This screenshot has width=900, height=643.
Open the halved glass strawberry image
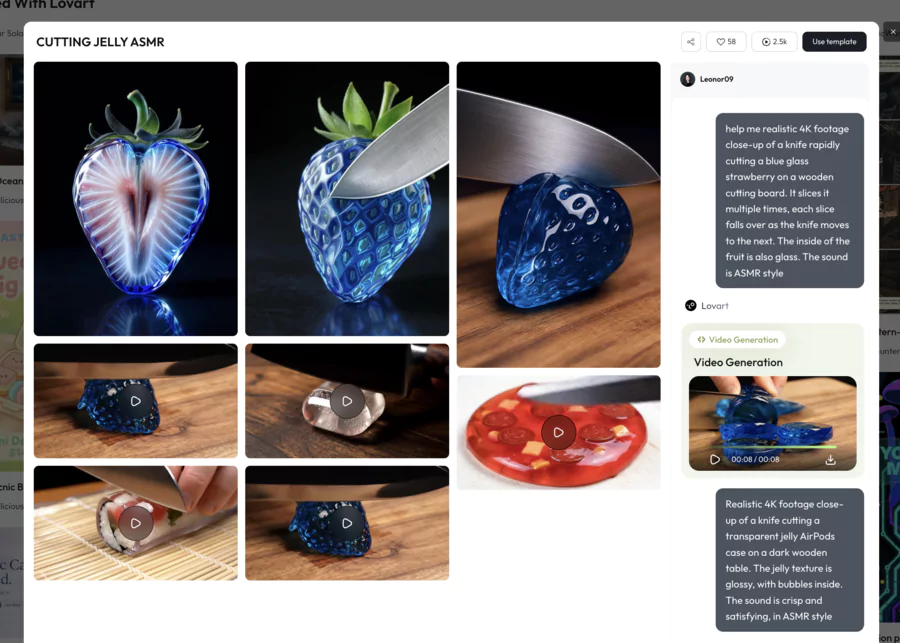pos(135,199)
